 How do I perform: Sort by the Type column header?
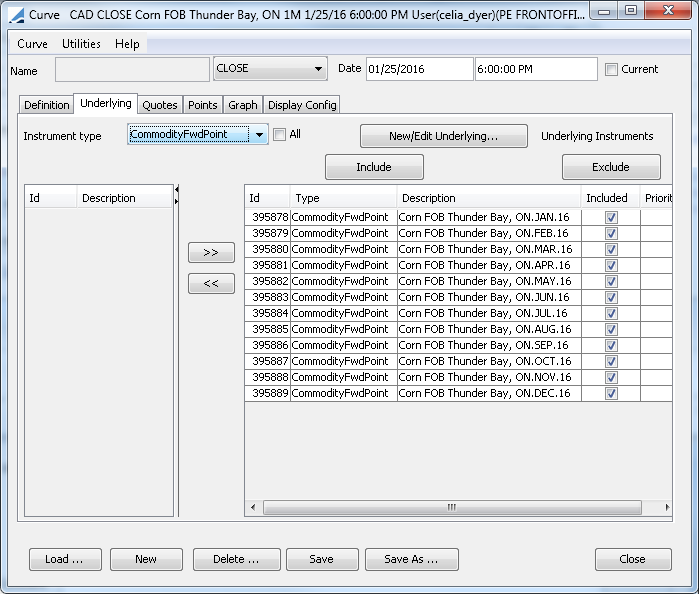pyautogui.click(x=343, y=198)
